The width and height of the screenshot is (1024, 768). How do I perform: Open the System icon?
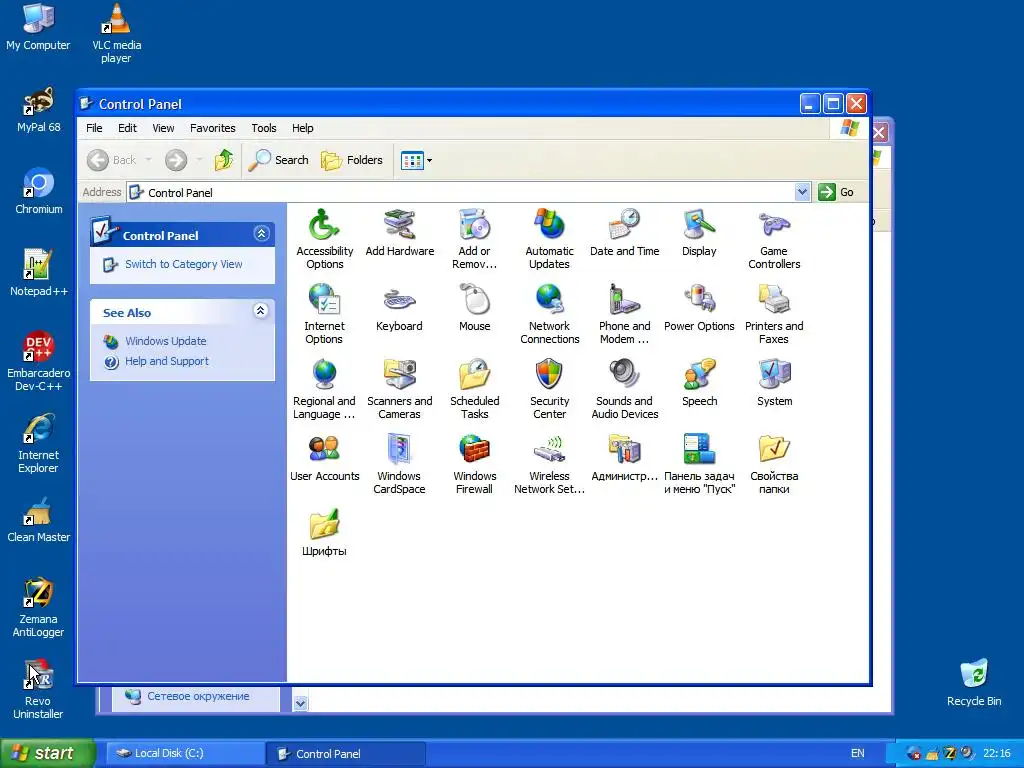pos(775,376)
